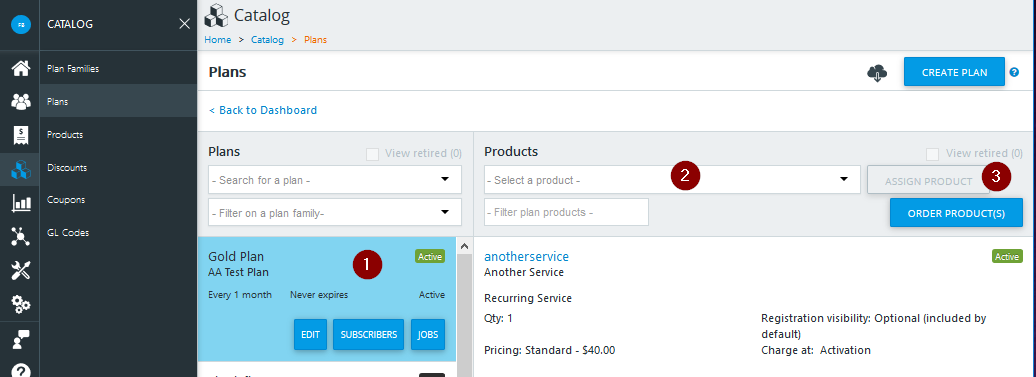Click the Qty: 1 text
This screenshot has width=1036, height=377.
point(499,318)
